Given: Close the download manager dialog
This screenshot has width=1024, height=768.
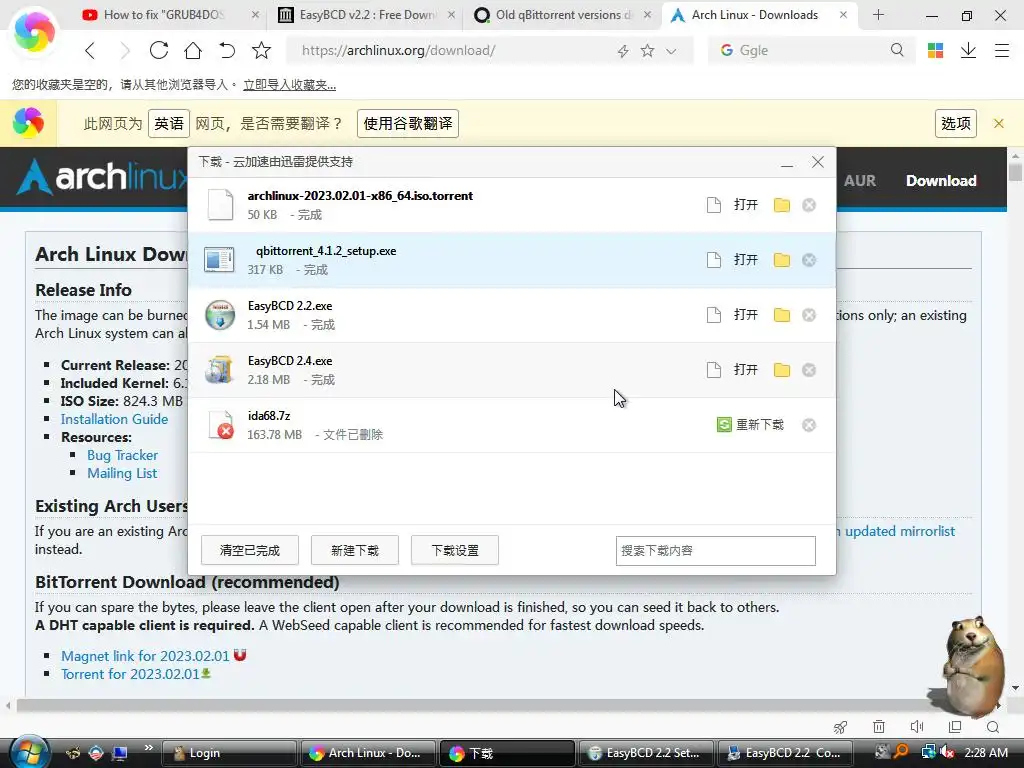Looking at the screenshot, I should (818, 162).
